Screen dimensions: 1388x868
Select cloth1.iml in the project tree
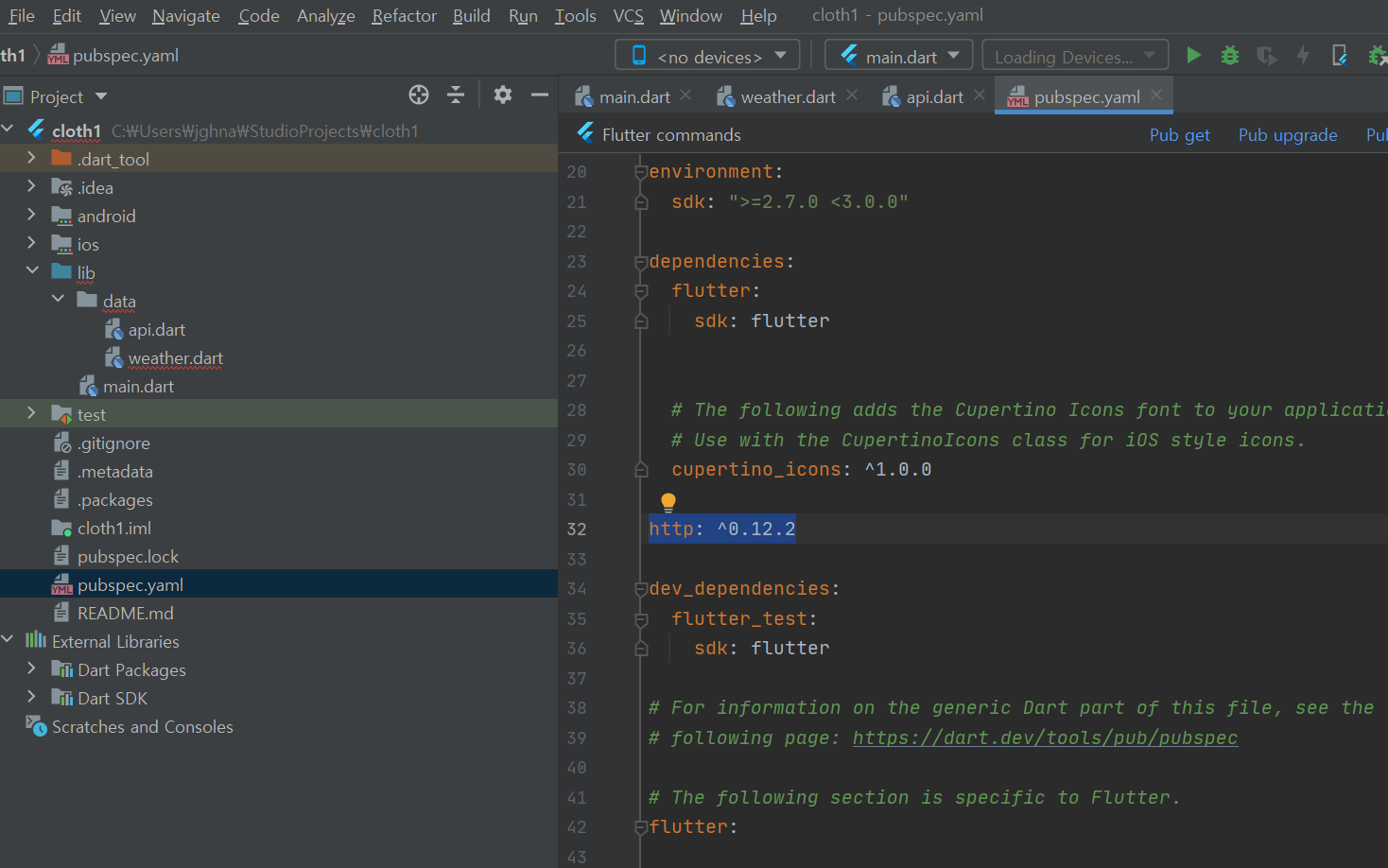pos(113,529)
